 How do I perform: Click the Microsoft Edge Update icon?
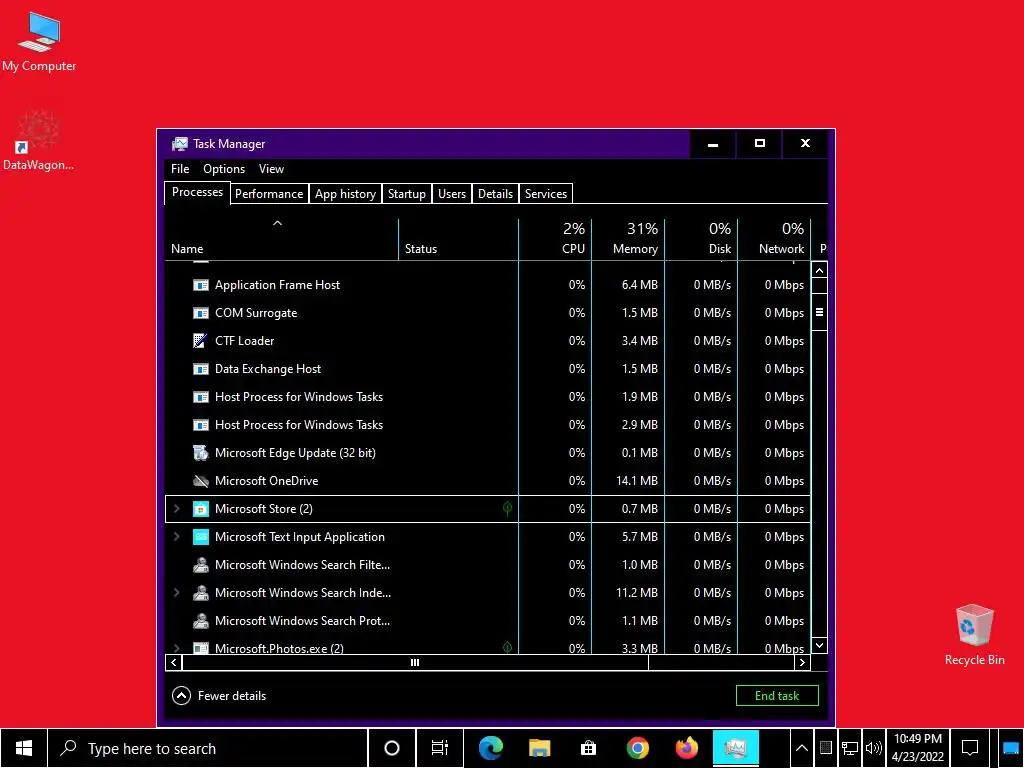(x=200, y=453)
